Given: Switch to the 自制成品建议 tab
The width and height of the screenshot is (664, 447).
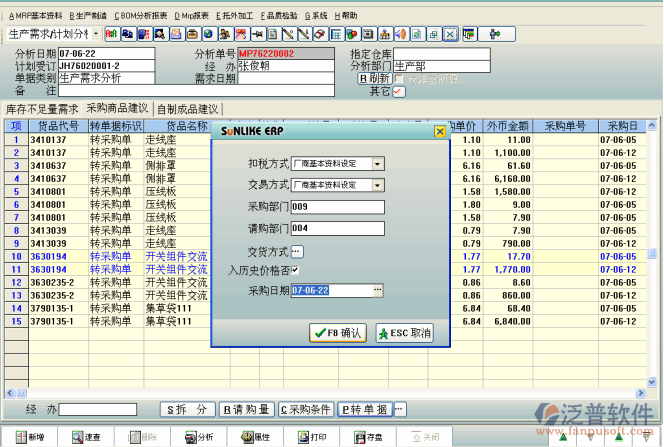Looking at the screenshot, I should 187,108.
